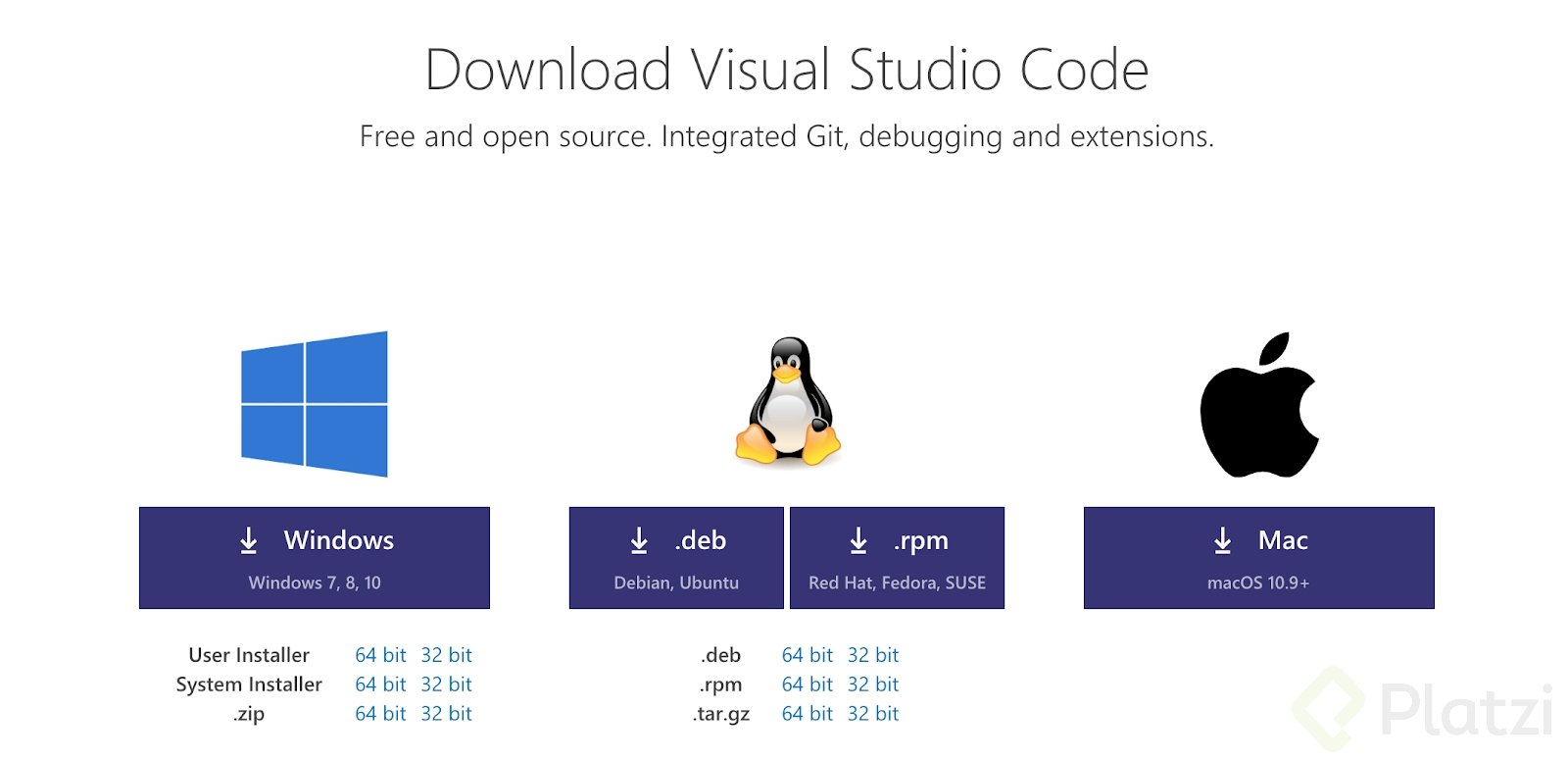Pick the .tar.gz 32 bit download

(x=873, y=714)
